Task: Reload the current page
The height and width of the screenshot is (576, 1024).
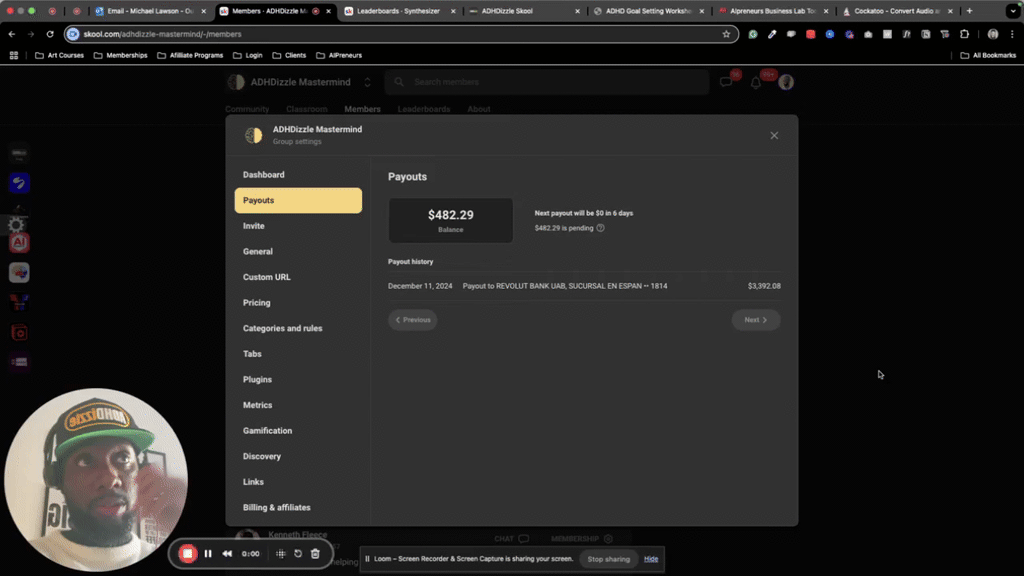Action: (x=50, y=34)
